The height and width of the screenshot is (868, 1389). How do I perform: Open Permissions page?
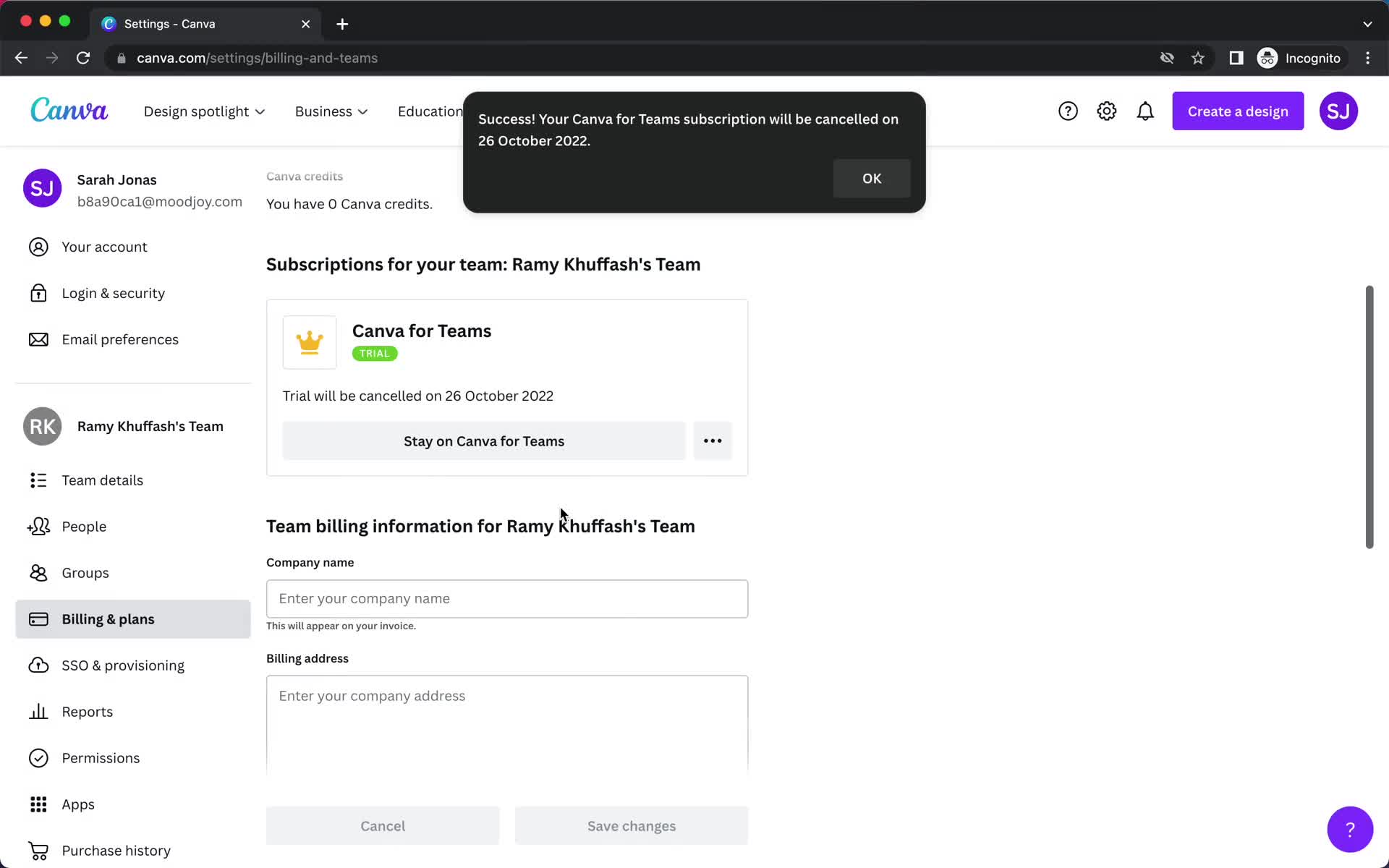click(133, 758)
